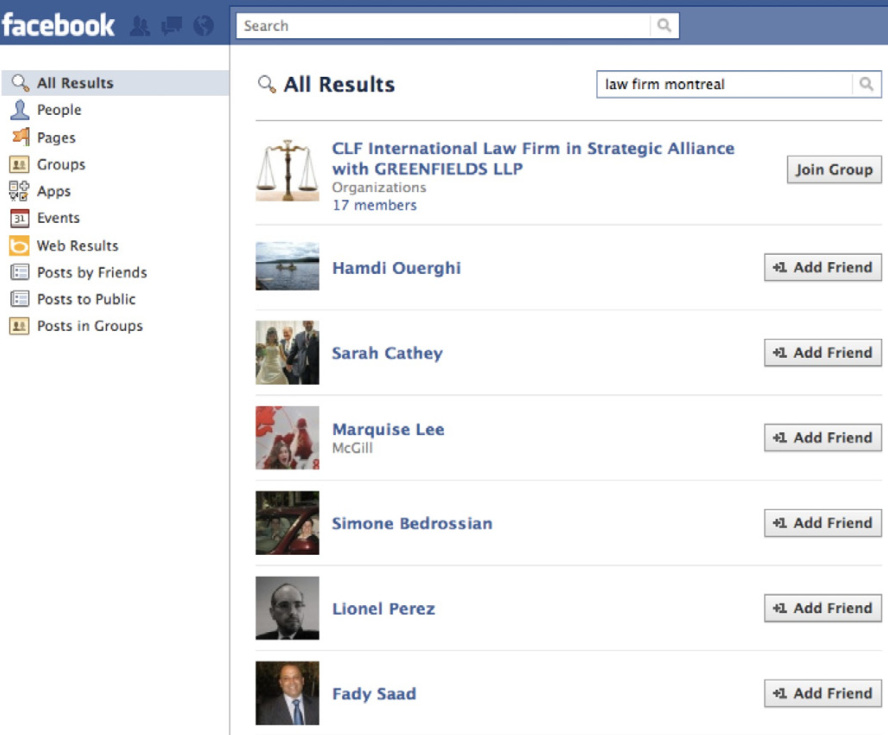Click the Facebook logo
This screenshot has width=888, height=735.
pyautogui.click(x=58, y=25)
